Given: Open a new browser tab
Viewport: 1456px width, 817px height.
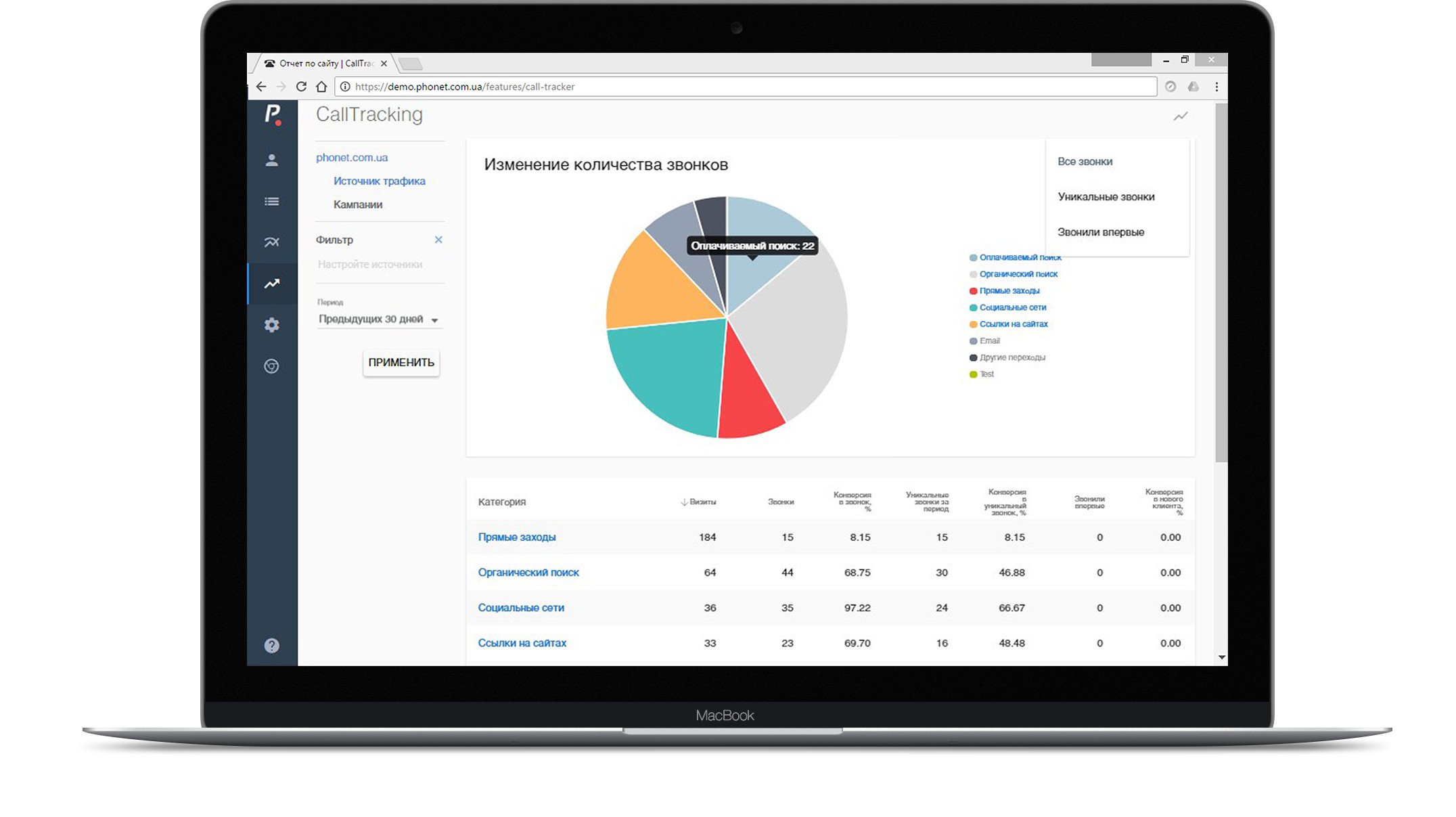Looking at the screenshot, I should click(411, 64).
